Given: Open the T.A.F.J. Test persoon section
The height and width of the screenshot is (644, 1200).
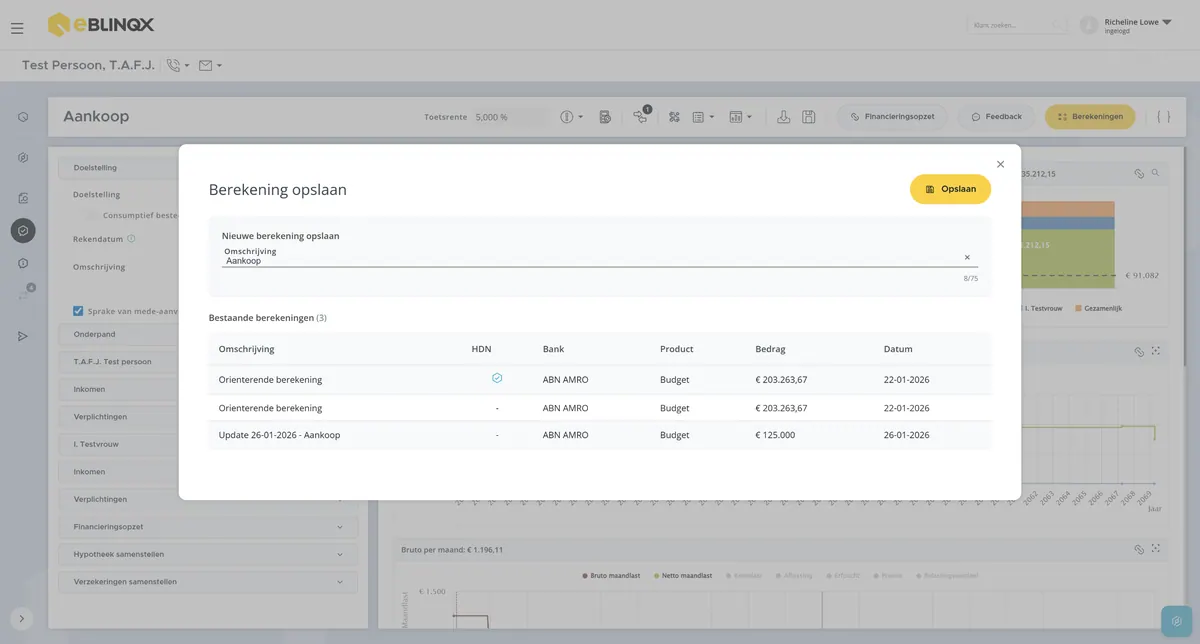Looking at the screenshot, I should click(x=208, y=362).
